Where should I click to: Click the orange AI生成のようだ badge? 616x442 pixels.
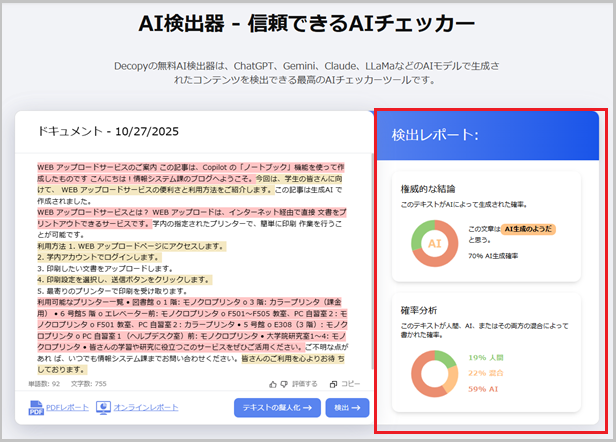tap(528, 229)
